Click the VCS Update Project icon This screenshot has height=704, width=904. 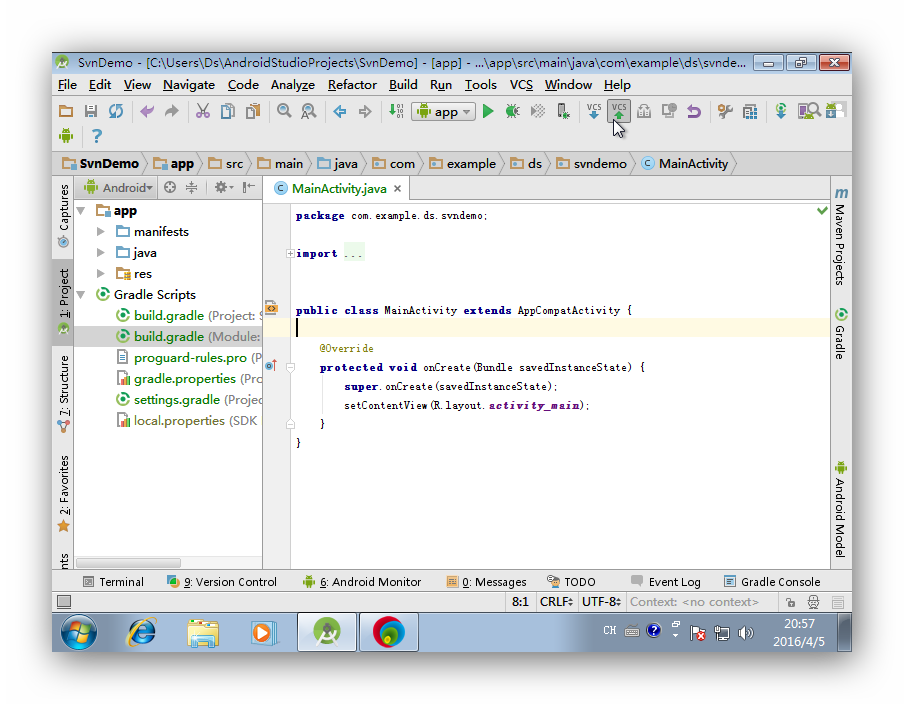point(595,111)
